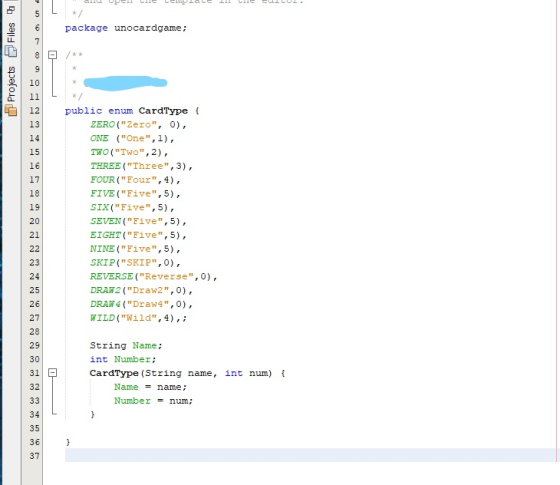Click the DRAW4 enum constant

click(x=106, y=304)
